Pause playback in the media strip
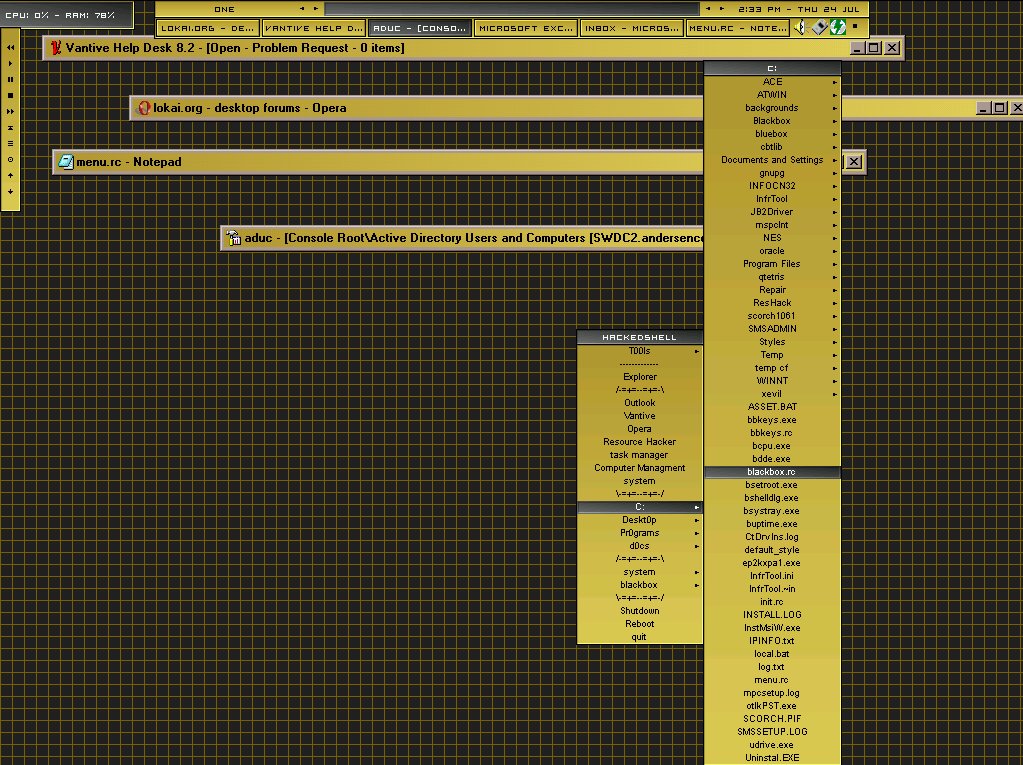Image resolution: width=1023 pixels, height=765 pixels. [x=10, y=80]
